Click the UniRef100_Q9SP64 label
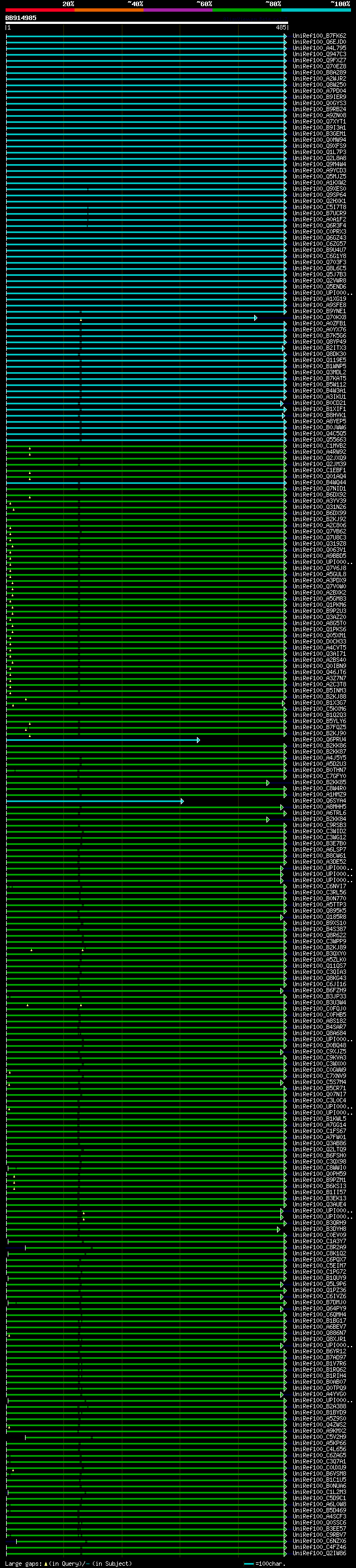Viewport: 356px width, 1568px height. [x=319, y=195]
